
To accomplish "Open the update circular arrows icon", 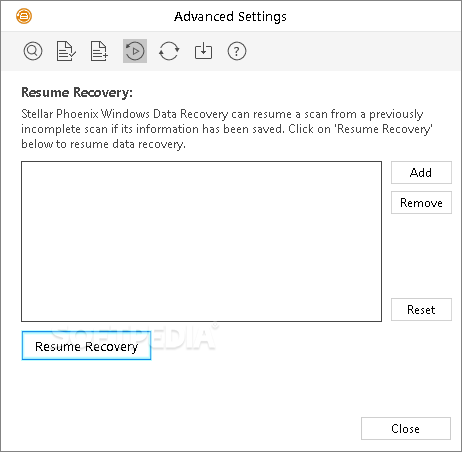I will coord(169,51).
